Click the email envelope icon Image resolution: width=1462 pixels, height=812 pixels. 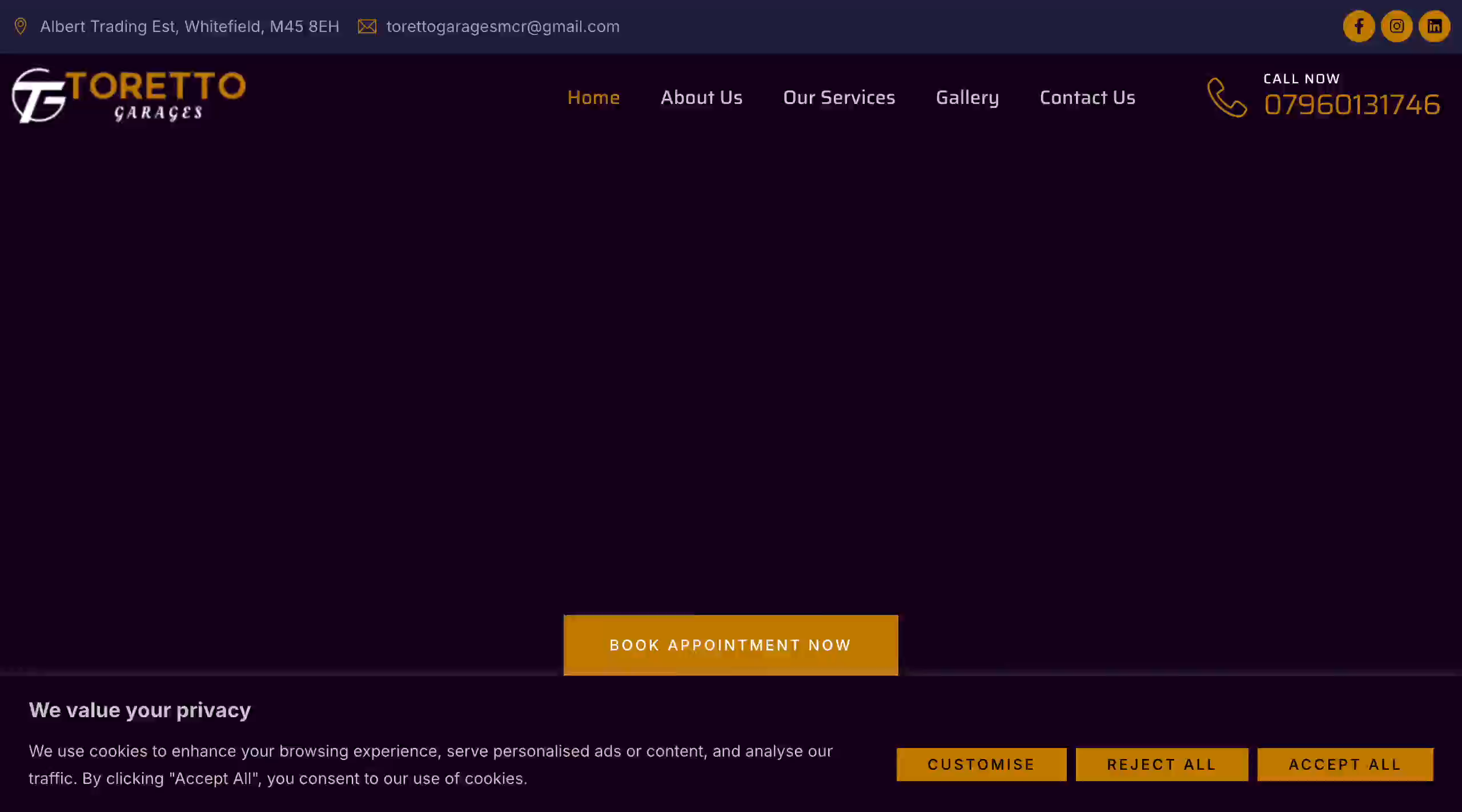pyautogui.click(x=367, y=26)
